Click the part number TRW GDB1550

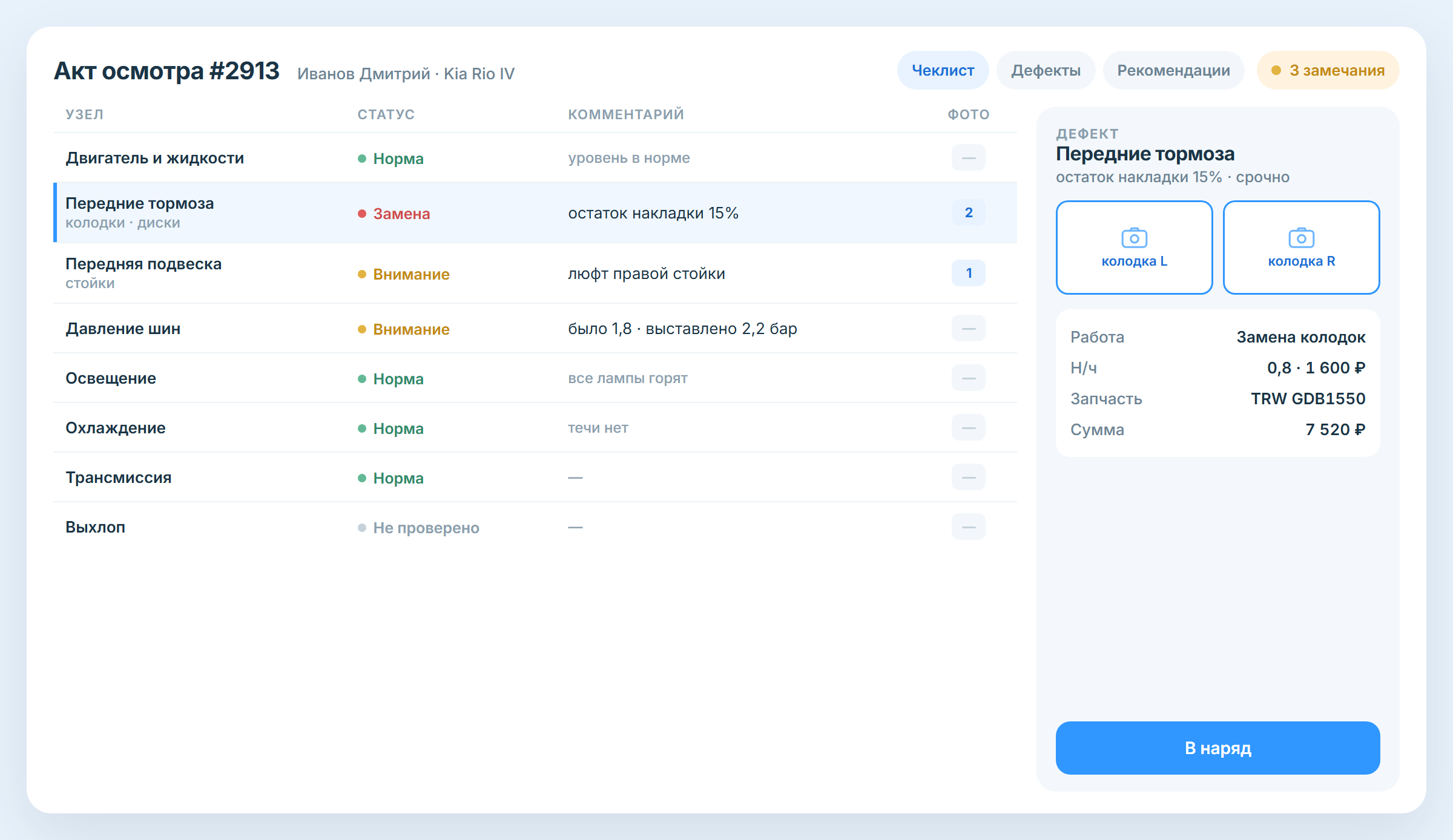pos(1308,399)
